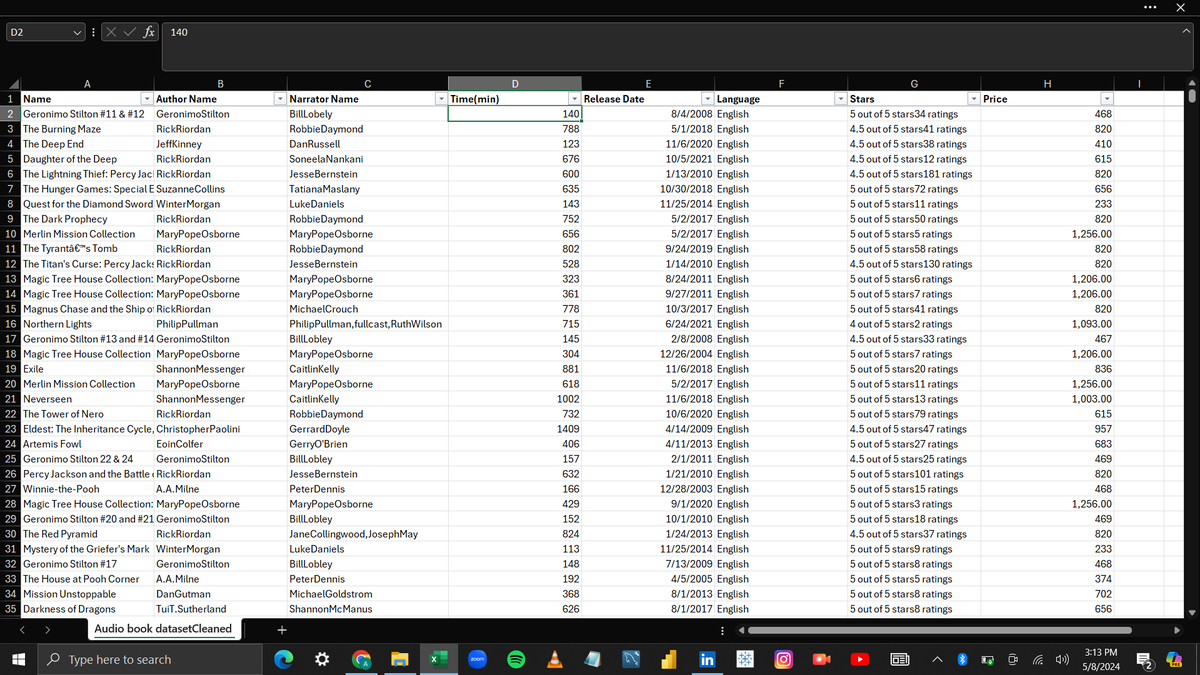1200x675 pixels.
Task: Open Author Name column filter dropdown
Action: 279,99
